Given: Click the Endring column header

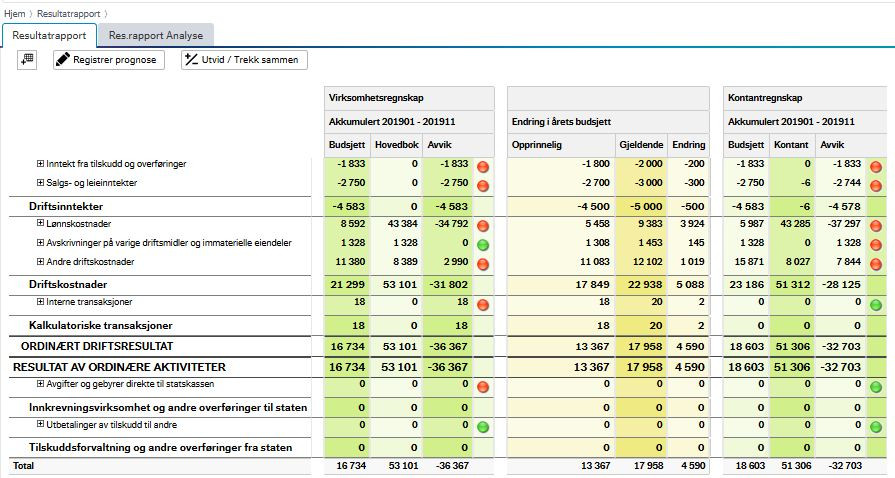Looking at the screenshot, I should click(688, 145).
